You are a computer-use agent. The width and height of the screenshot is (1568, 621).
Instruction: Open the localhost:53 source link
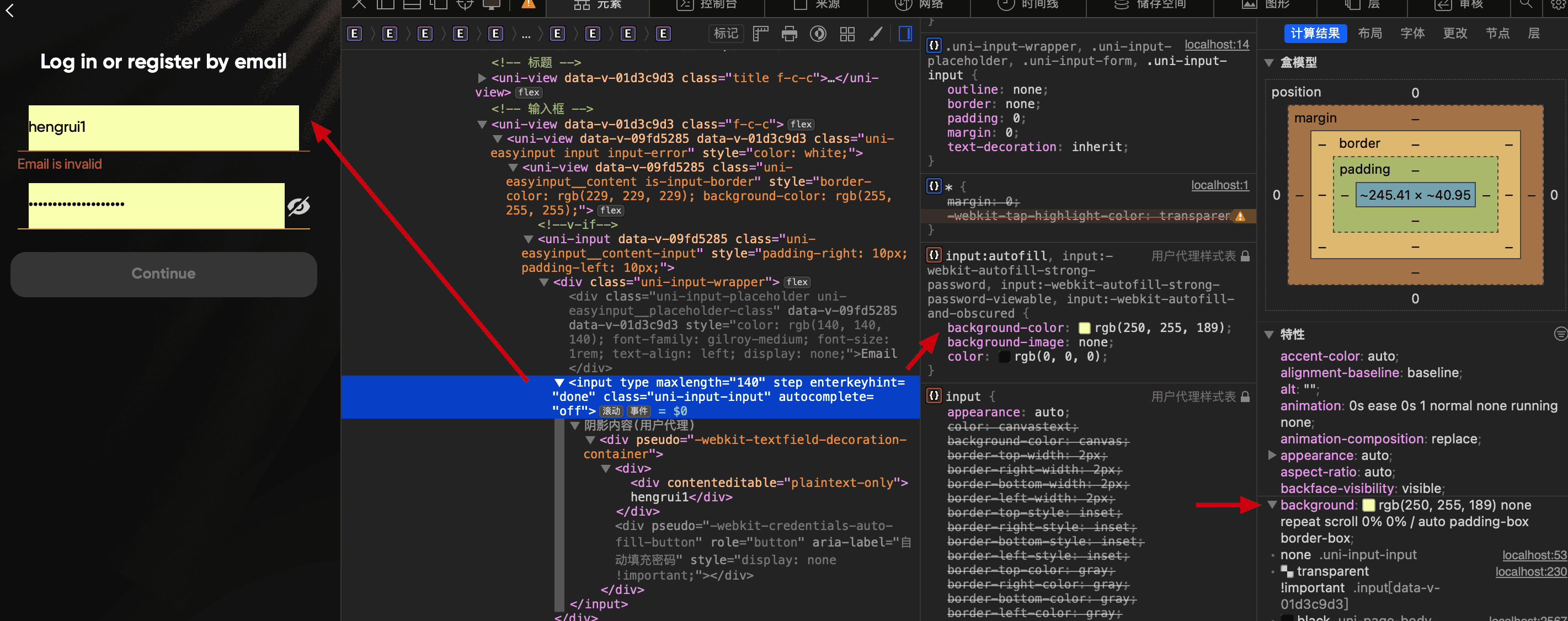tap(1534, 555)
